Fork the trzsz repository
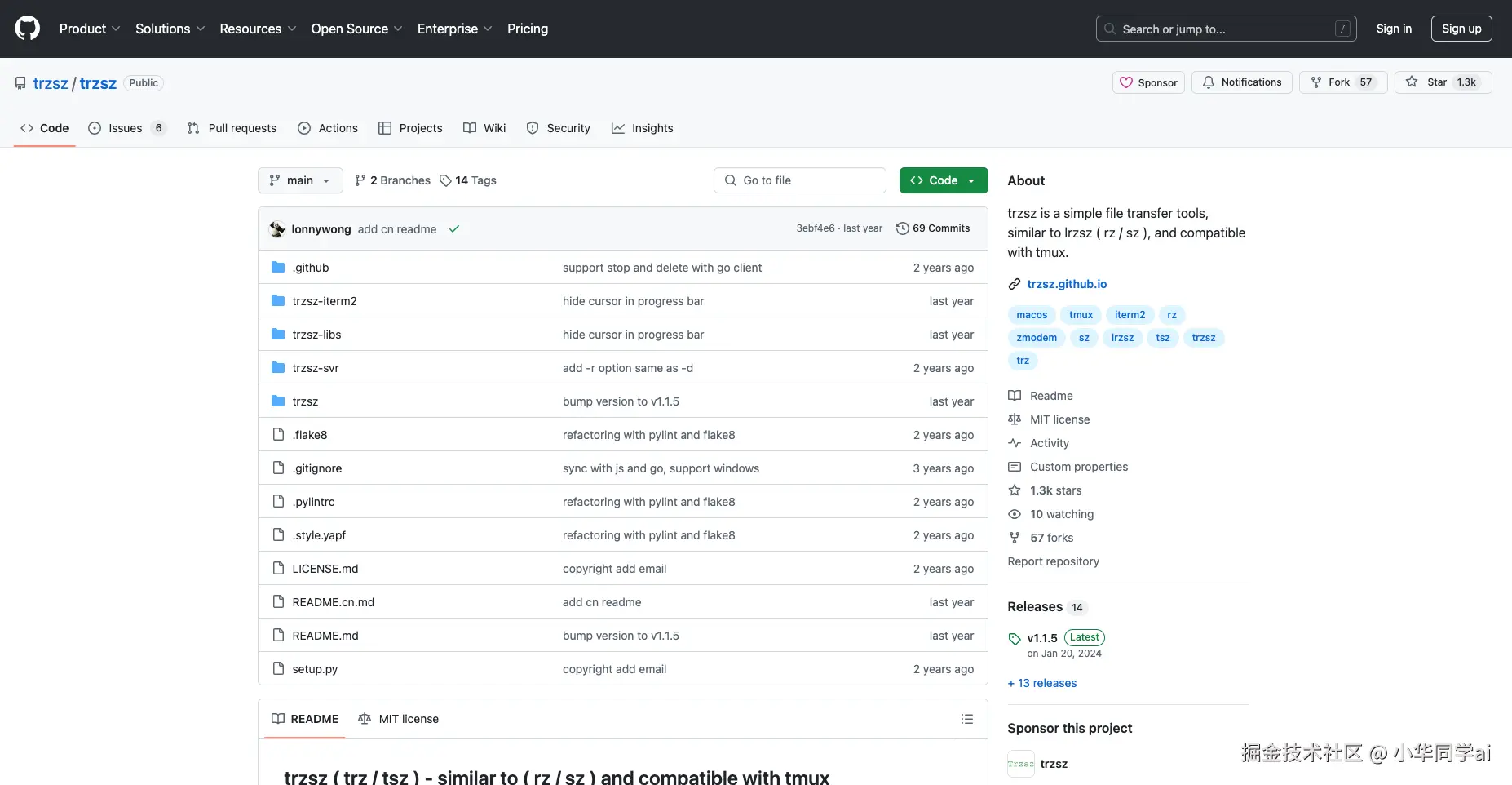Image resolution: width=1512 pixels, height=785 pixels. click(1342, 82)
